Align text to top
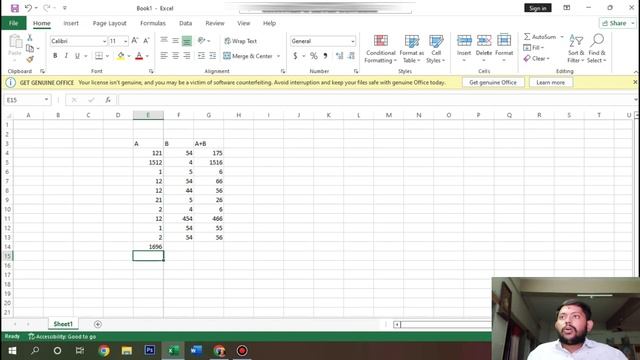640x360 pixels. 164,40
